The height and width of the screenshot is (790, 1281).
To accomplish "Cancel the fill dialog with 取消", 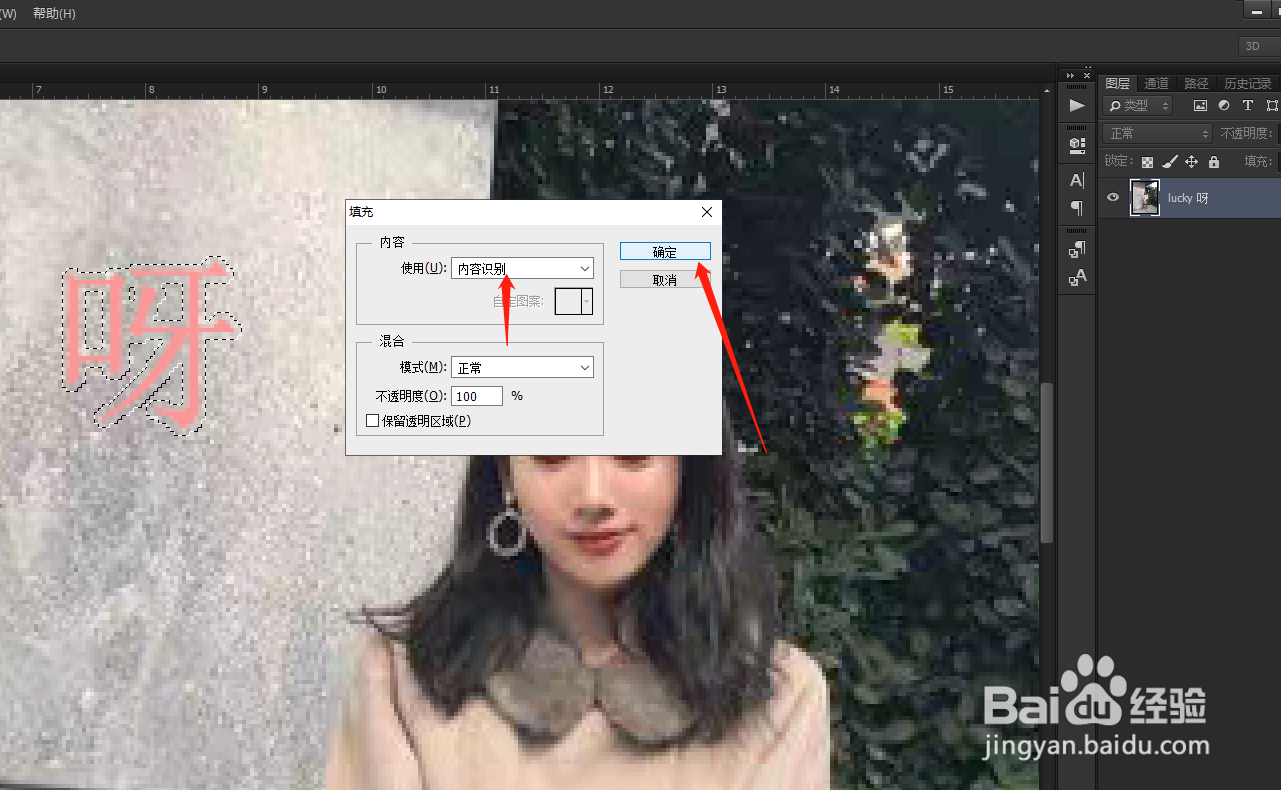I will [x=665, y=280].
